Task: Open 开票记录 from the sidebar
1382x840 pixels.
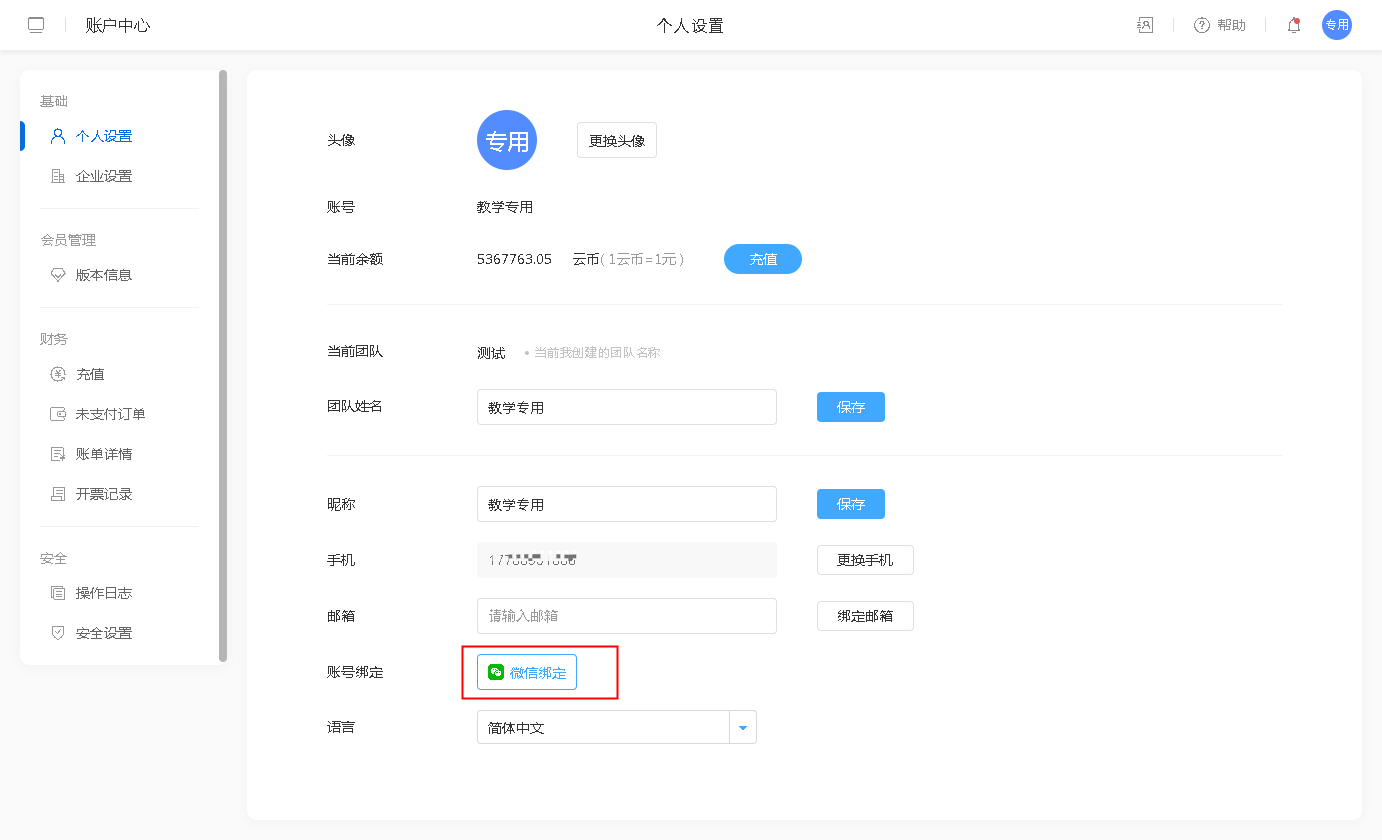Action: [103, 494]
